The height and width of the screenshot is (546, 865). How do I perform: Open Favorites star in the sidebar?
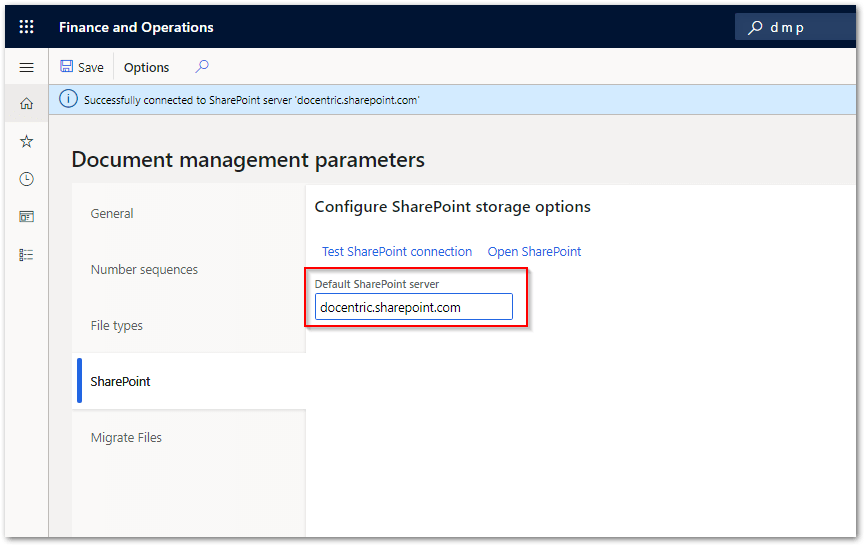(x=27, y=141)
